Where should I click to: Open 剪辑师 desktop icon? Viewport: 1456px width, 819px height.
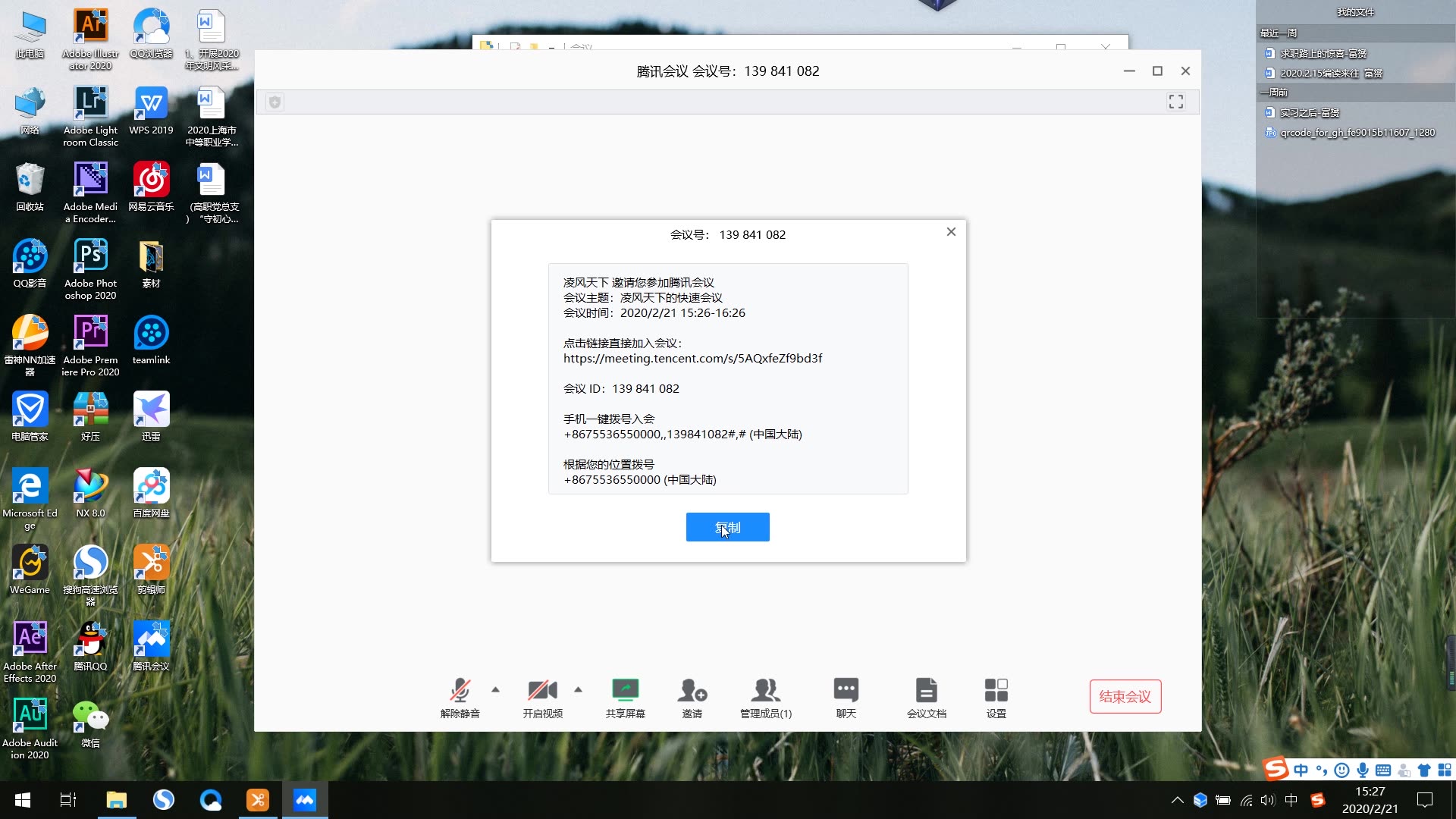(151, 570)
